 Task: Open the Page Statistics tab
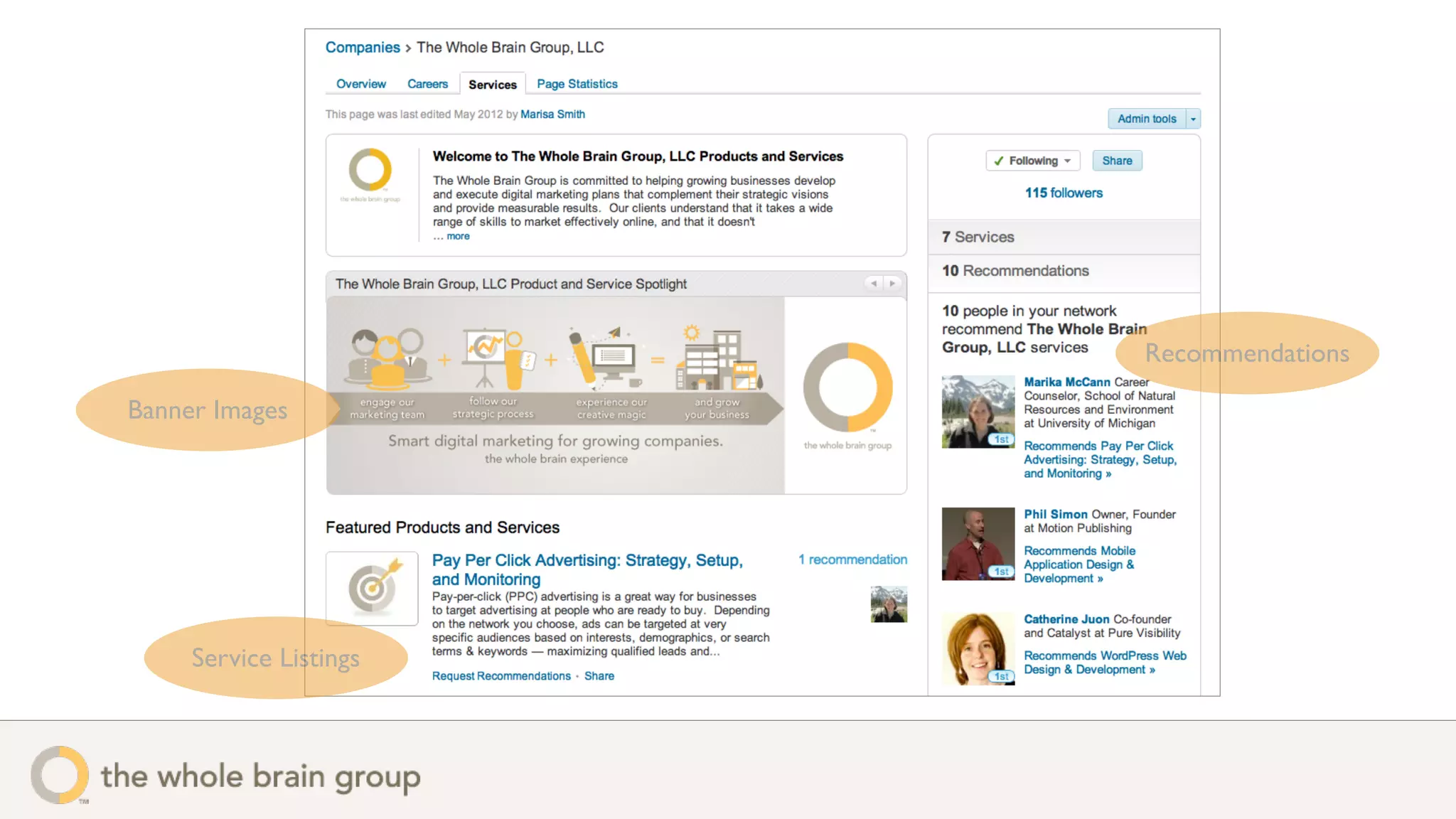pyautogui.click(x=577, y=84)
